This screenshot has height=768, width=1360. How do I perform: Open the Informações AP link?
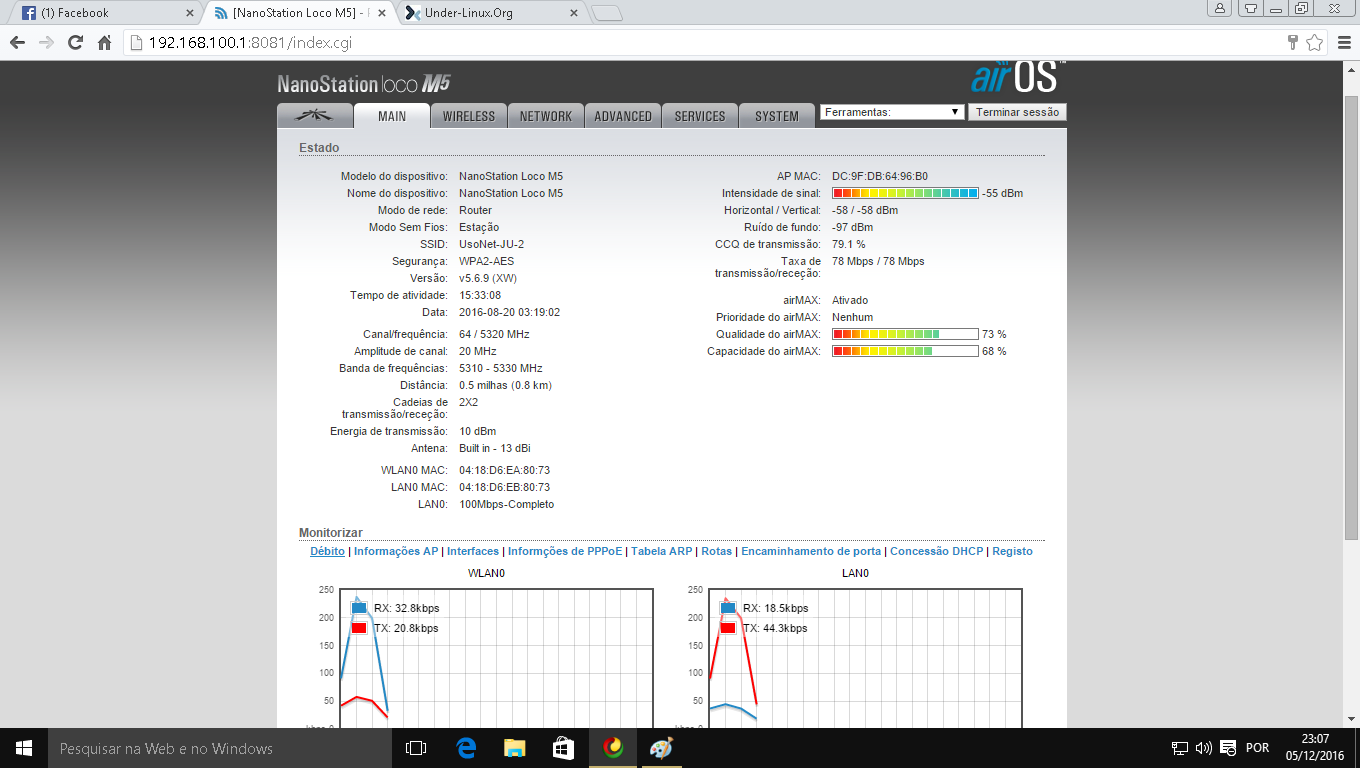coord(396,551)
